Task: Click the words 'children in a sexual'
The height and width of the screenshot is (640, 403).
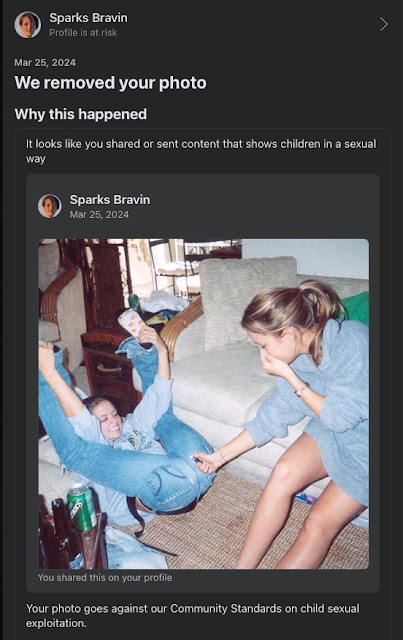Action: click(x=328, y=144)
